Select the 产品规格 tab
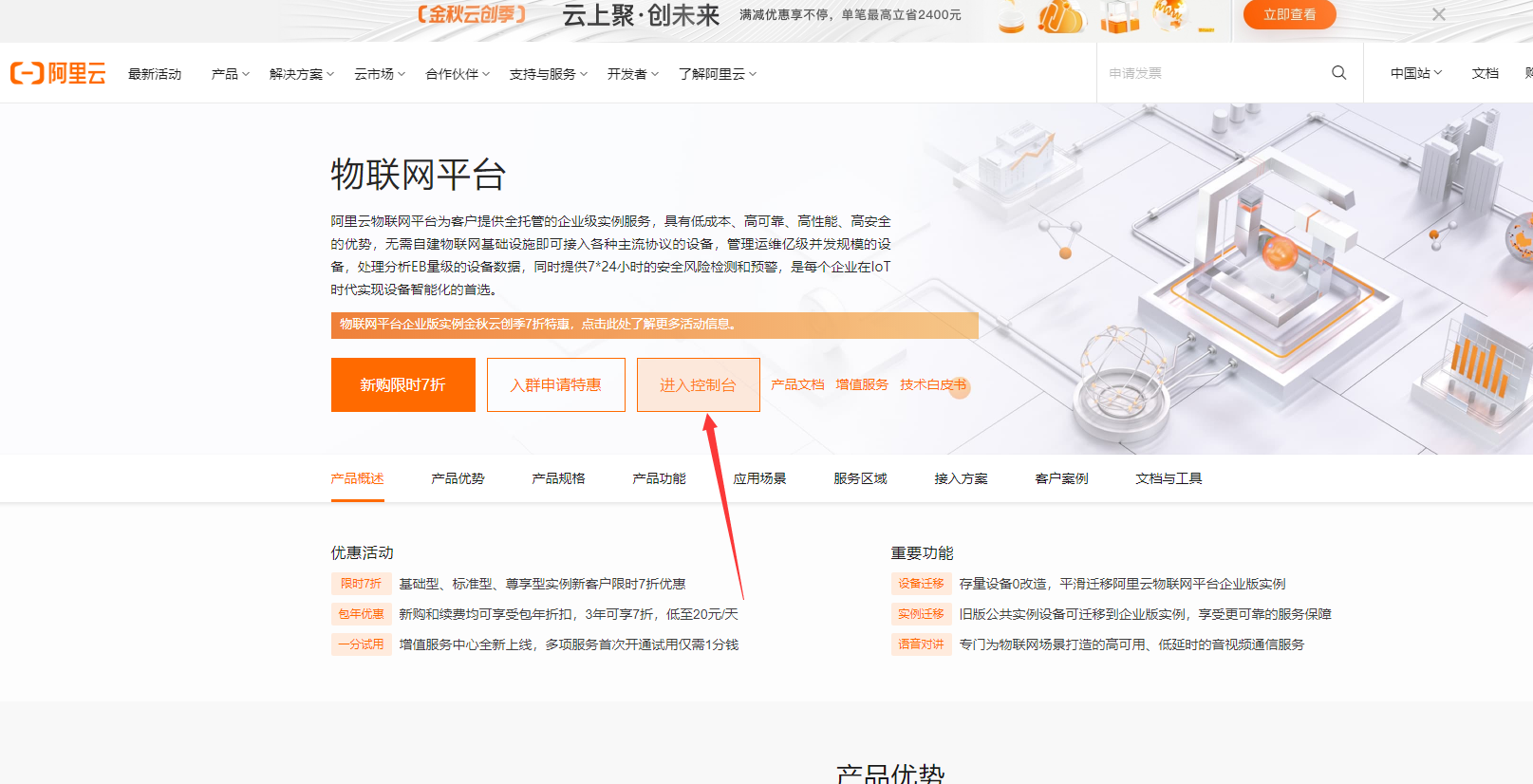1533x784 pixels. coord(559,478)
